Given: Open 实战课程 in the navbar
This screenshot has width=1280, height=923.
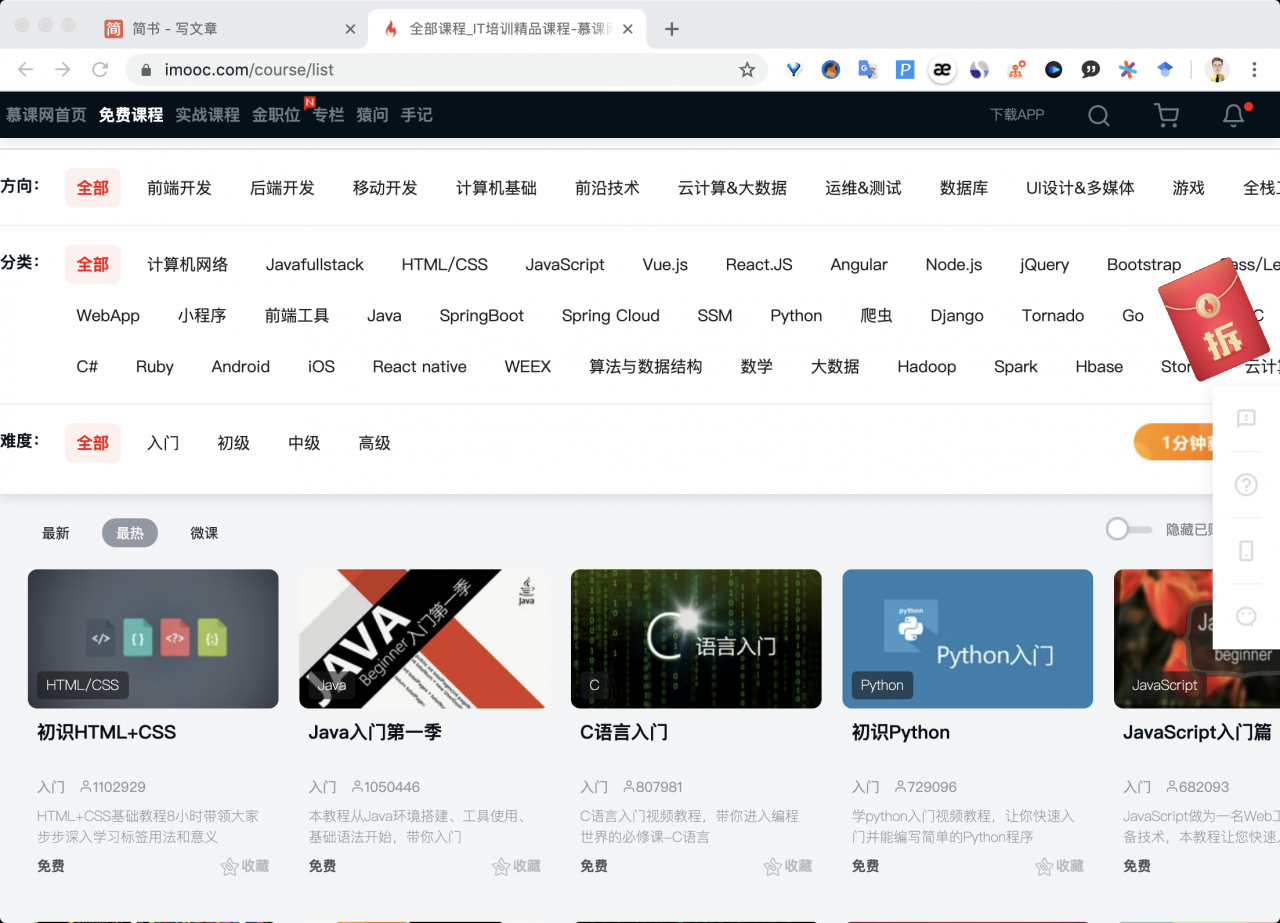Looking at the screenshot, I should click(x=208, y=115).
